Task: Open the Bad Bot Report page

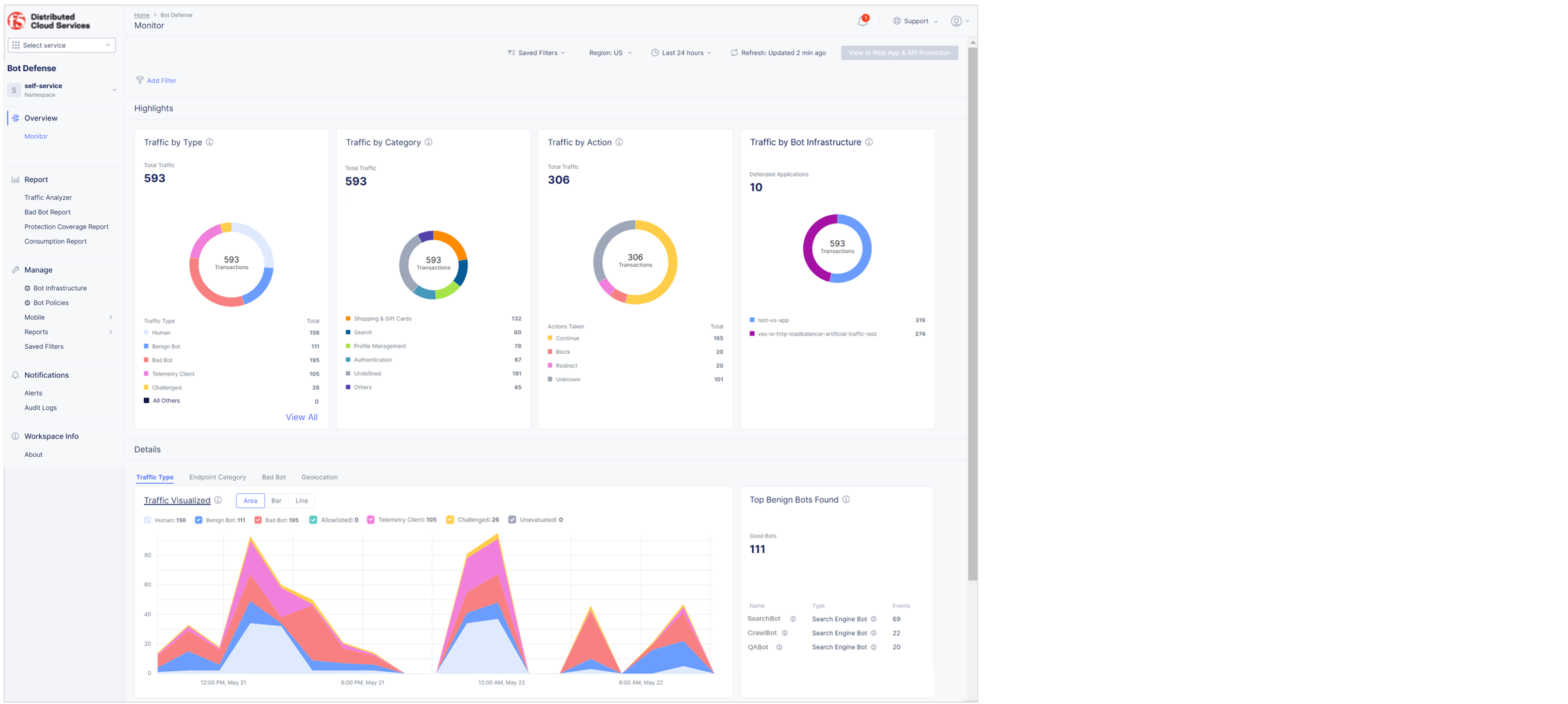Action: (x=47, y=211)
